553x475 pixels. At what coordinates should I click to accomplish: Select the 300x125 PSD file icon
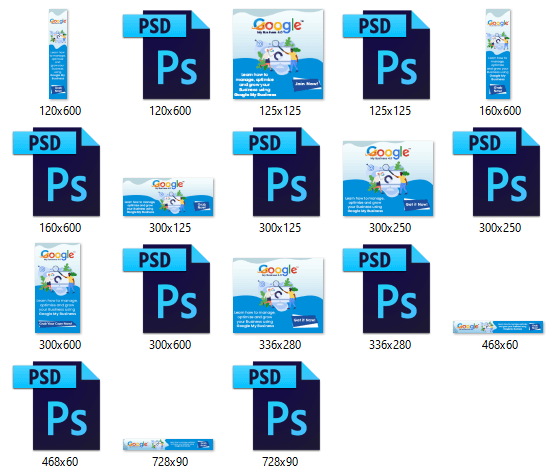[276, 172]
